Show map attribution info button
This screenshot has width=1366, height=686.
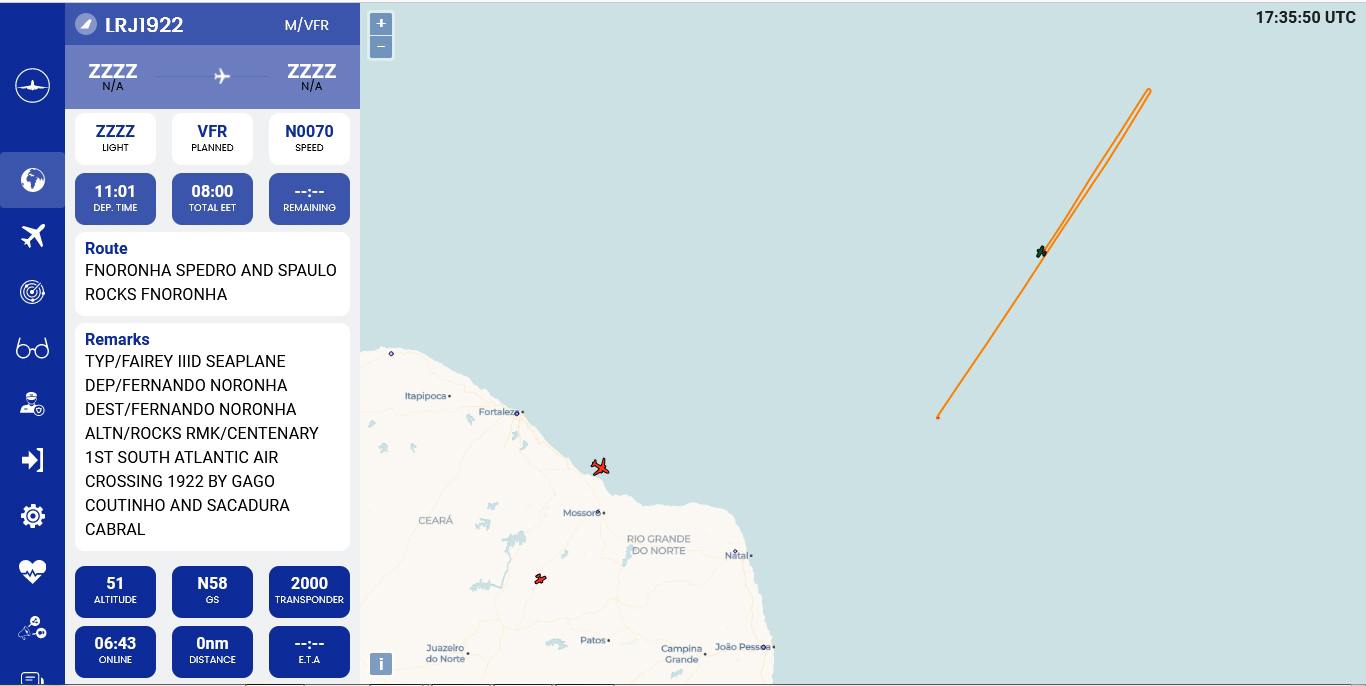[381, 664]
